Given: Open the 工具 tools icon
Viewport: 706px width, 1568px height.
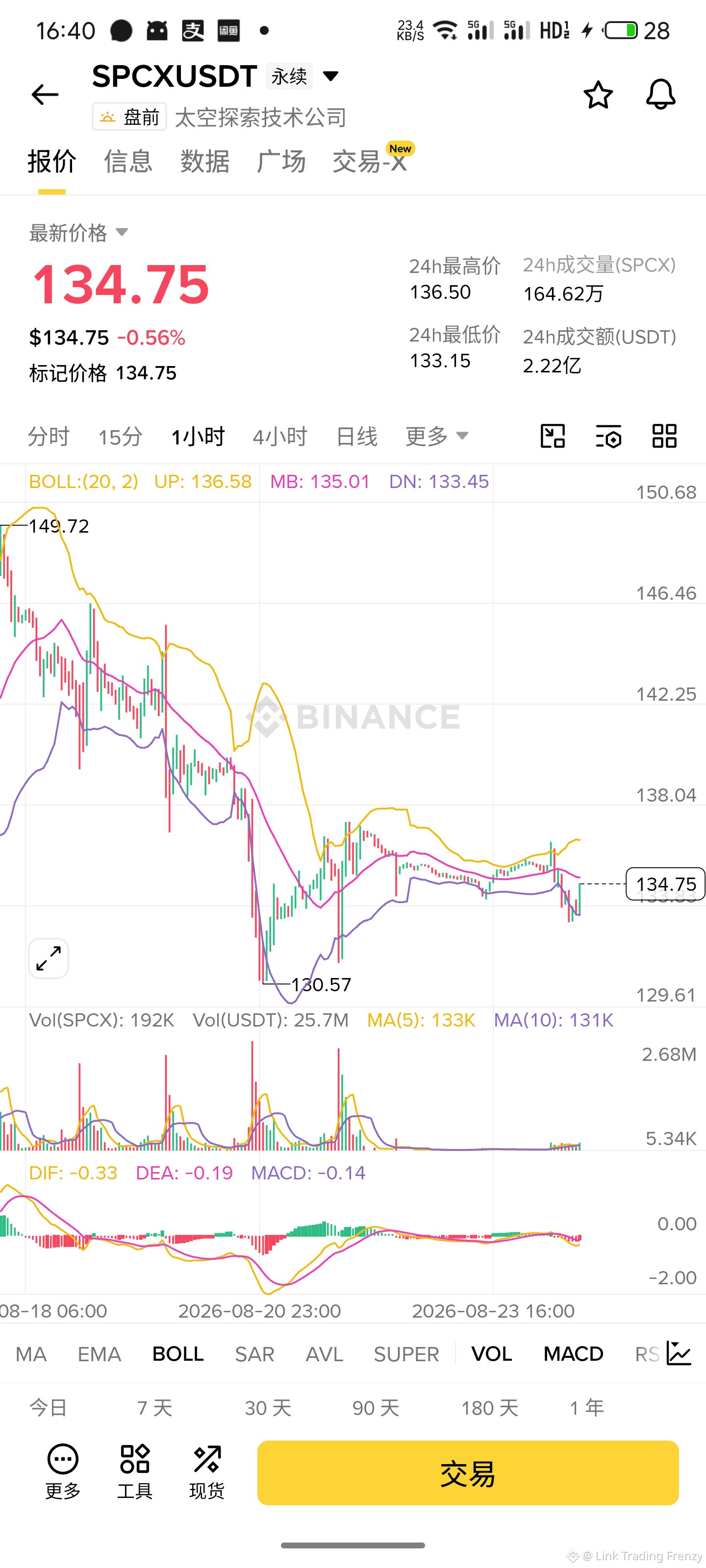Looking at the screenshot, I should (135, 1472).
